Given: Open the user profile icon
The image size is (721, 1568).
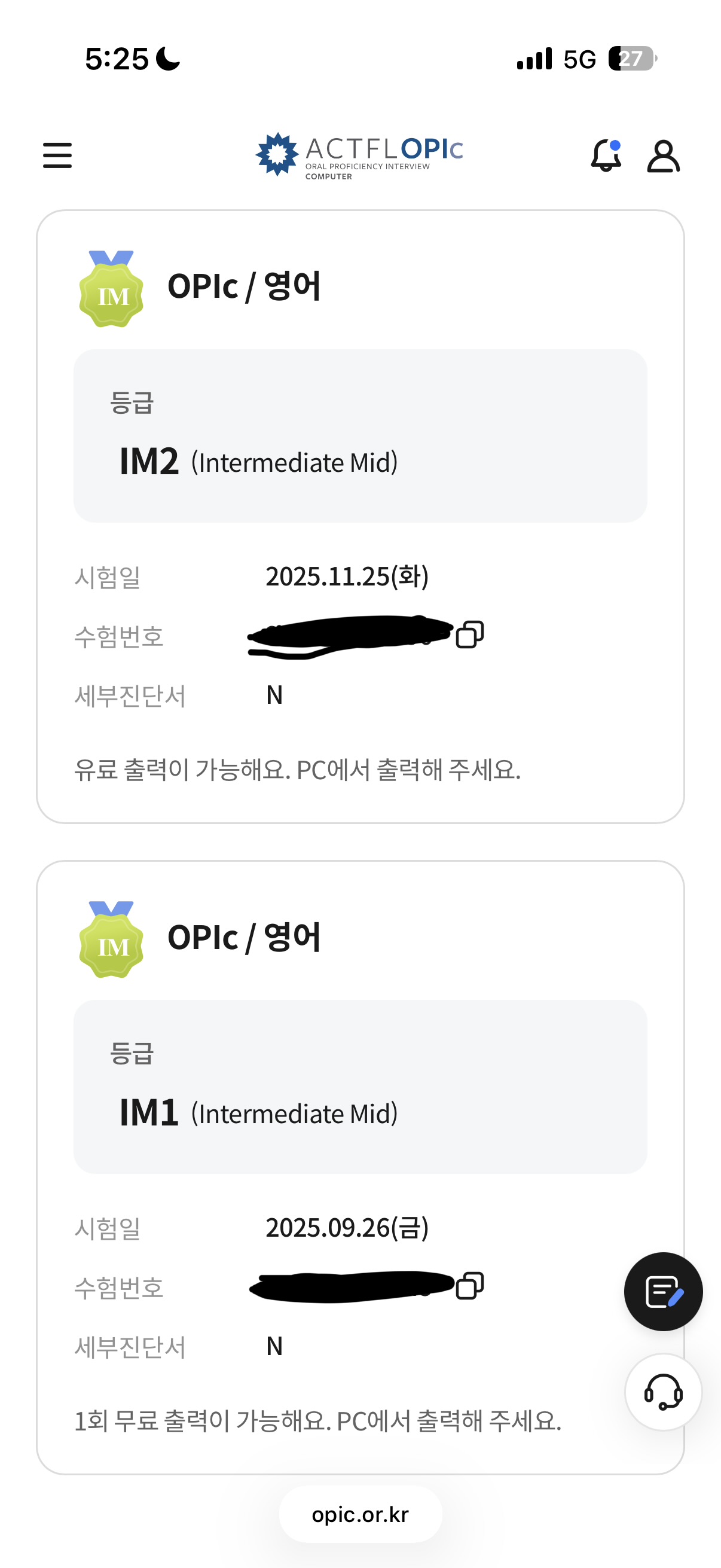Looking at the screenshot, I should (662, 157).
